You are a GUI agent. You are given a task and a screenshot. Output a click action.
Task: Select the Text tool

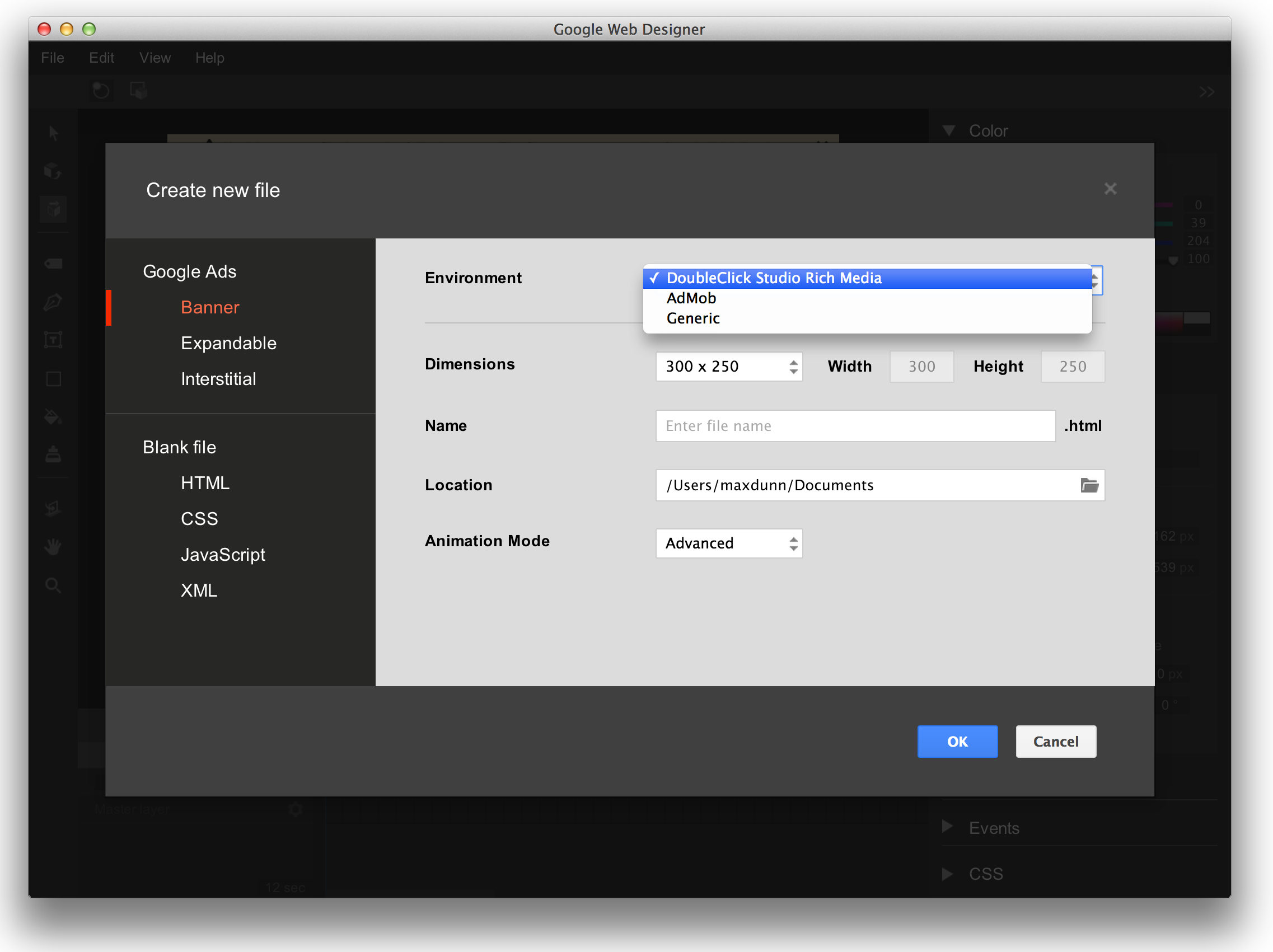click(x=54, y=340)
